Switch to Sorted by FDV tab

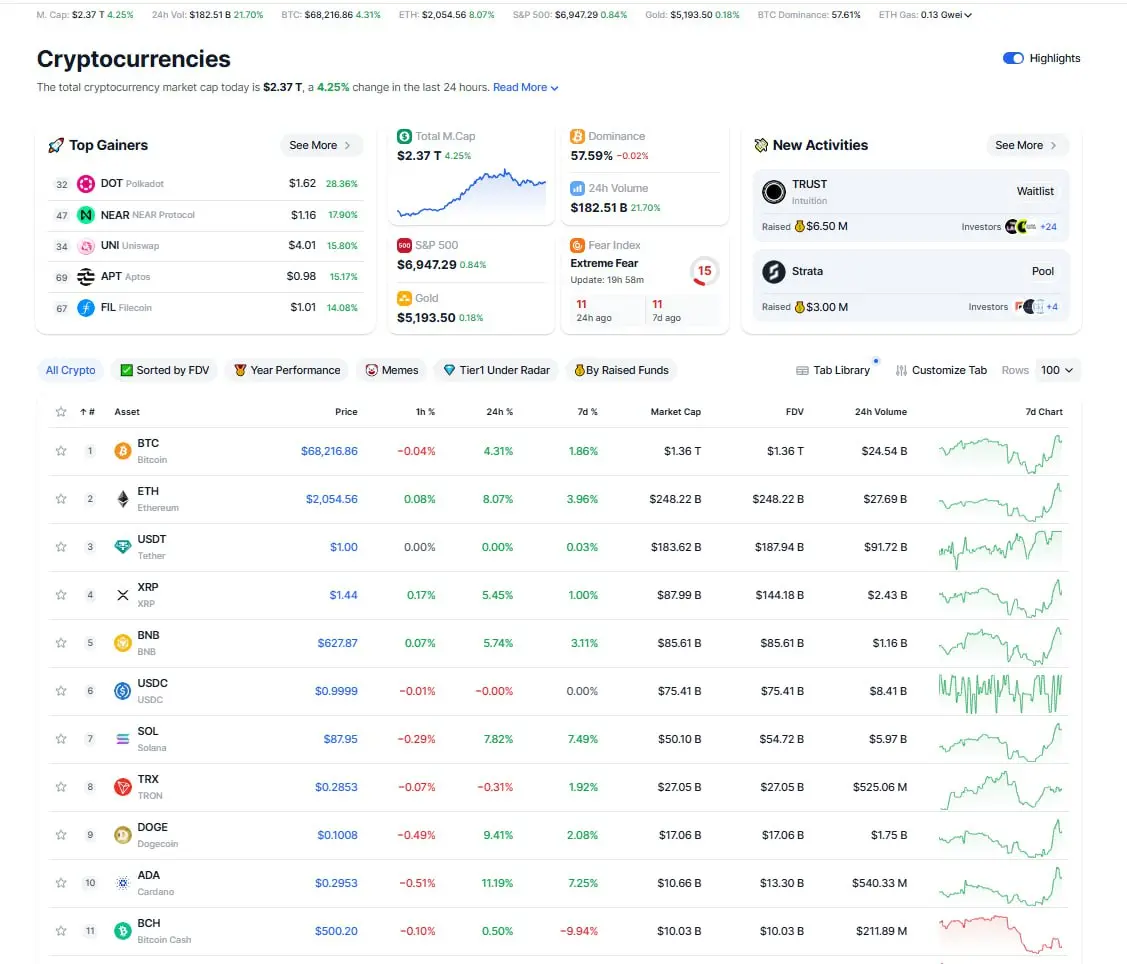pos(165,370)
